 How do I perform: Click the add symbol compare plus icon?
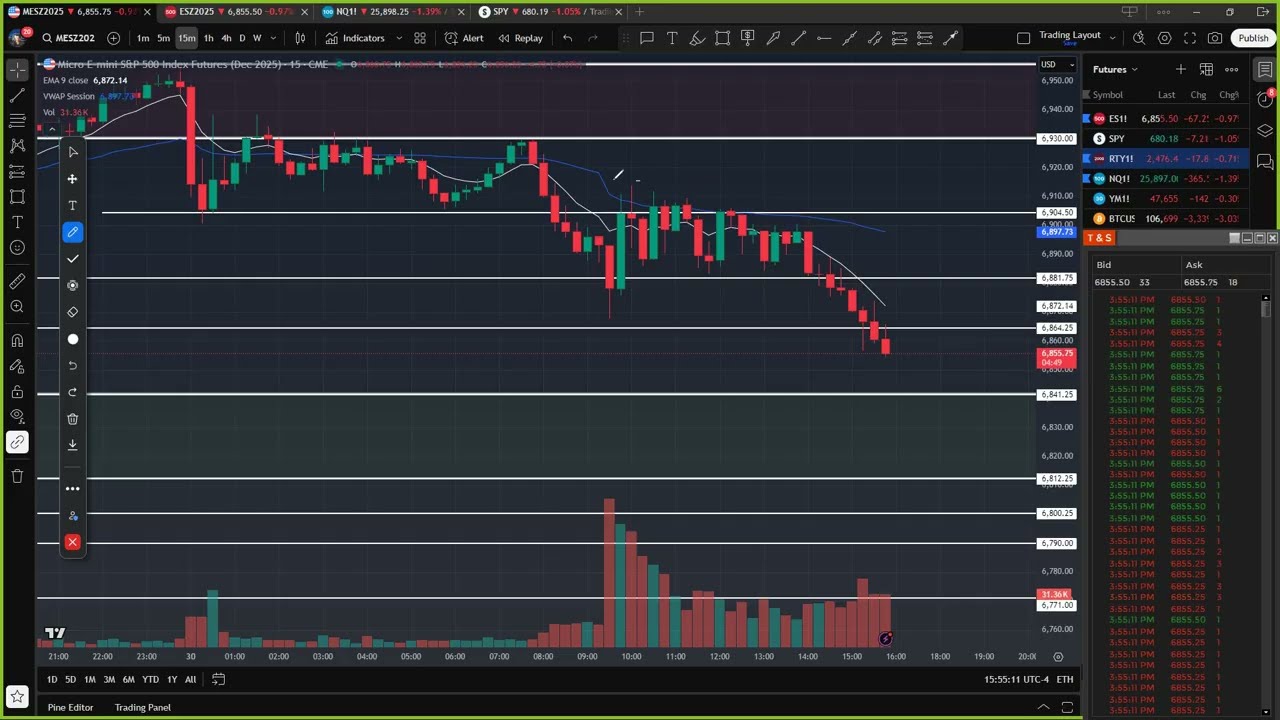[113, 38]
